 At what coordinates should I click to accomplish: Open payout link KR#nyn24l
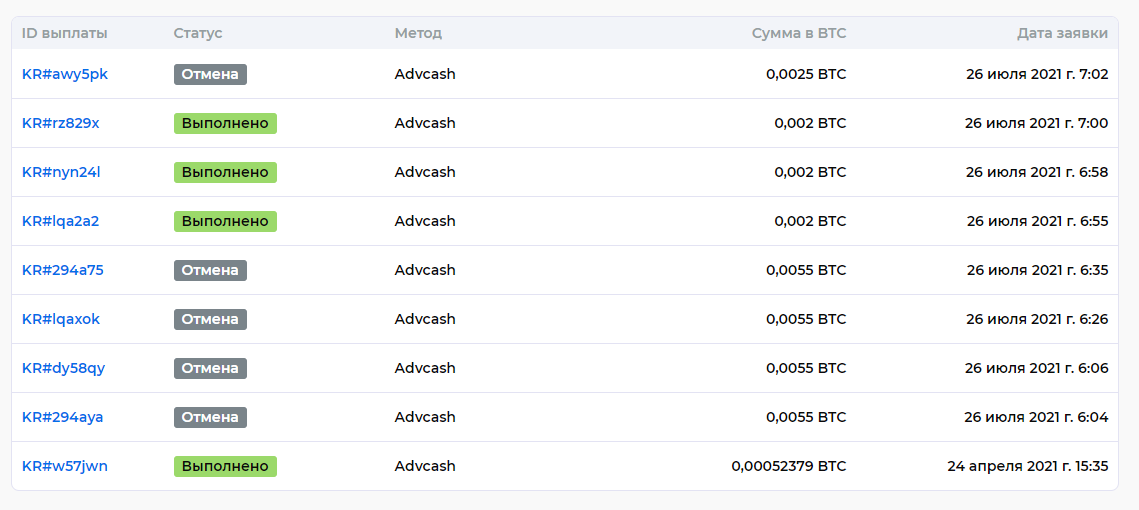61,172
